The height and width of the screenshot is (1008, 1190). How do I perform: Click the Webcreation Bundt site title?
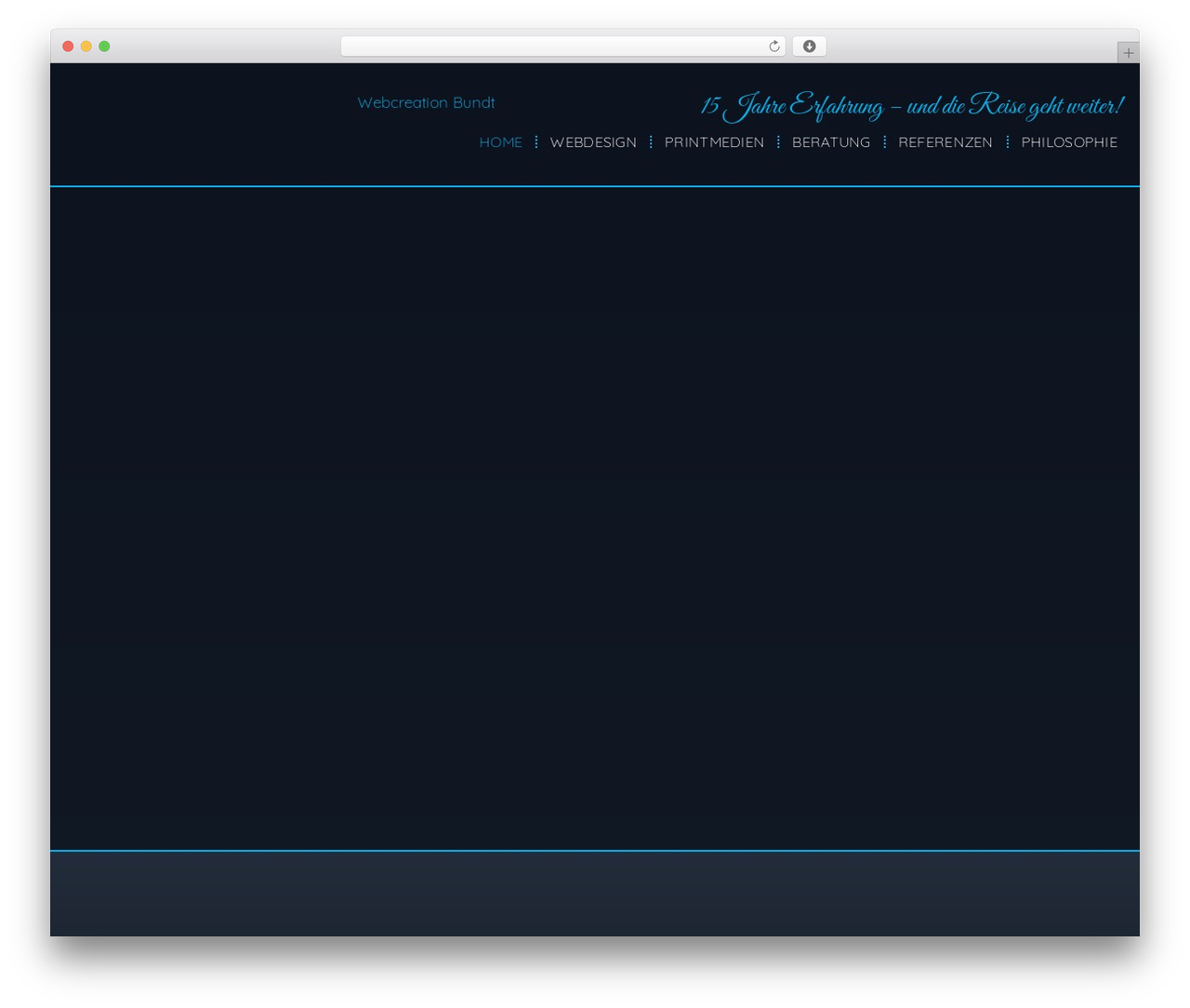(x=426, y=102)
